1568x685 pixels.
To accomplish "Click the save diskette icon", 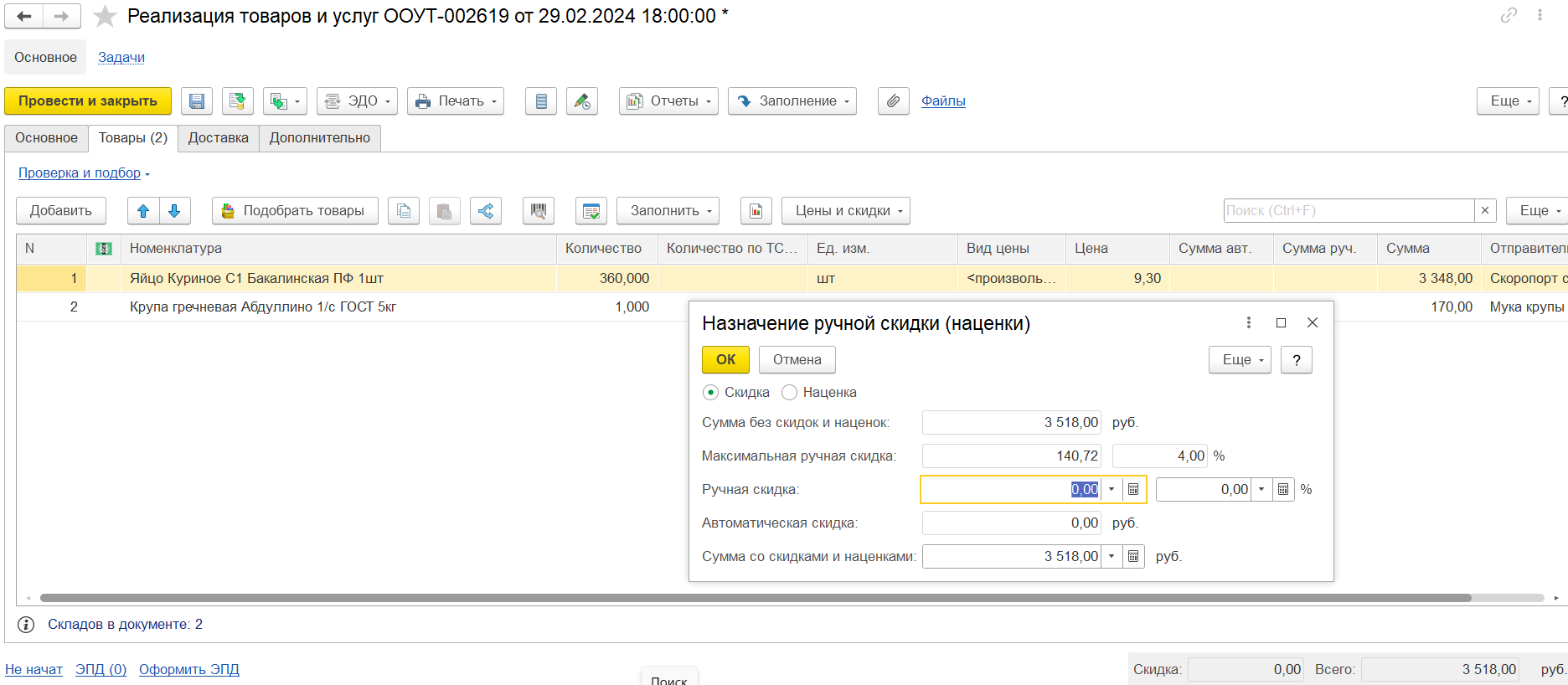I will (197, 101).
